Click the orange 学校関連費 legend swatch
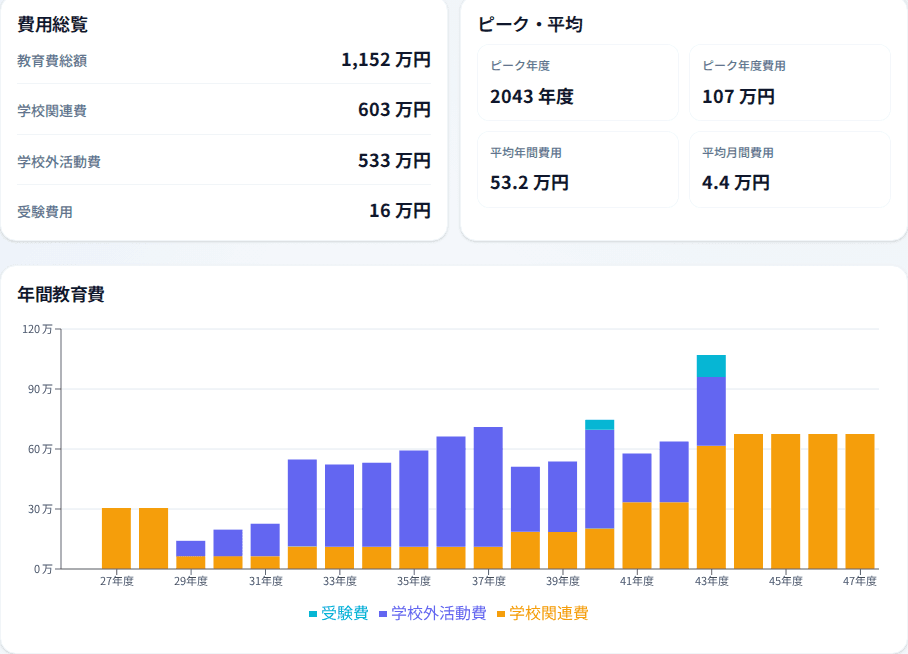The height and width of the screenshot is (654, 908). coord(501,614)
